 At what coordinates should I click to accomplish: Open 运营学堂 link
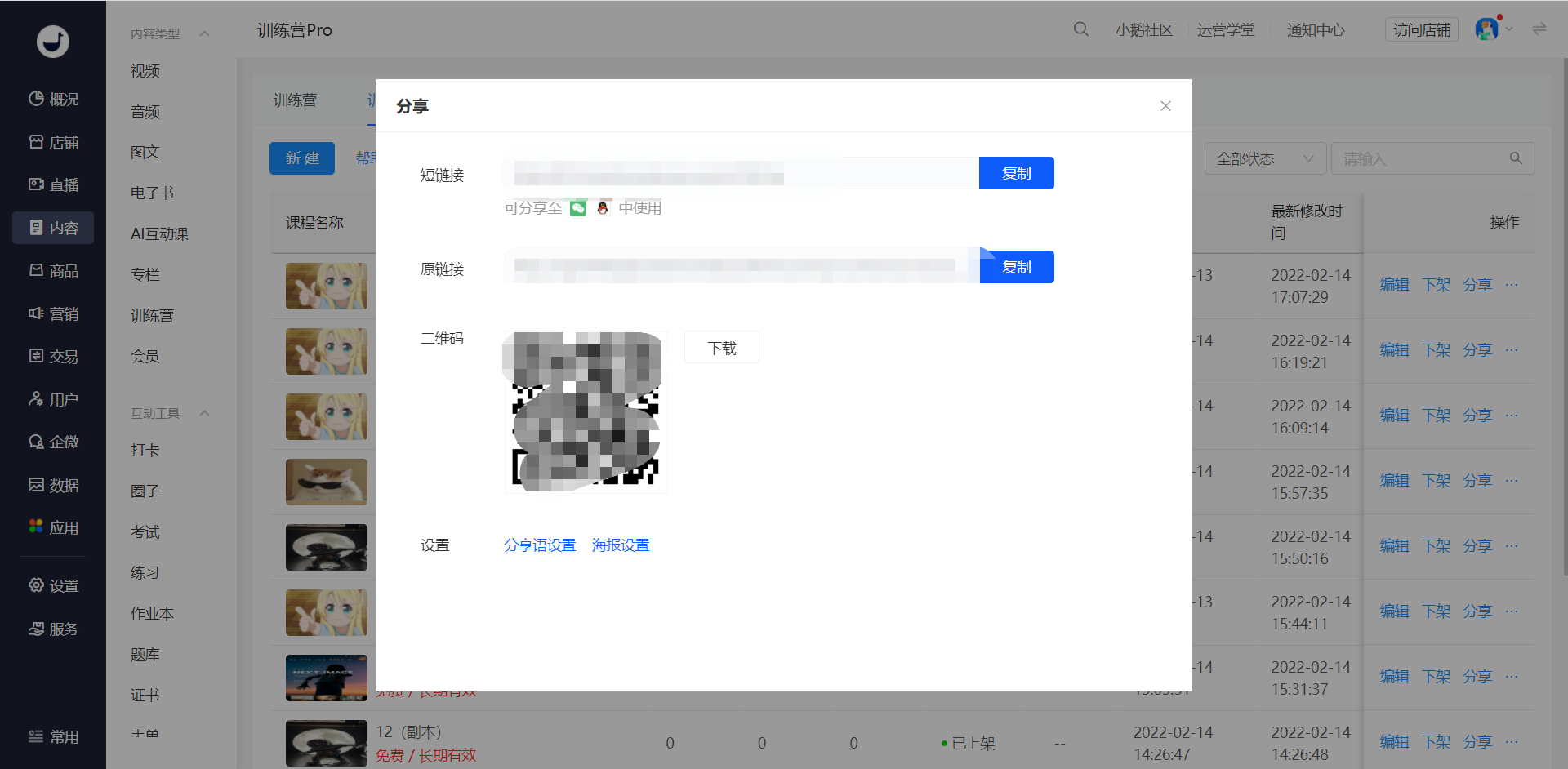click(1226, 29)
